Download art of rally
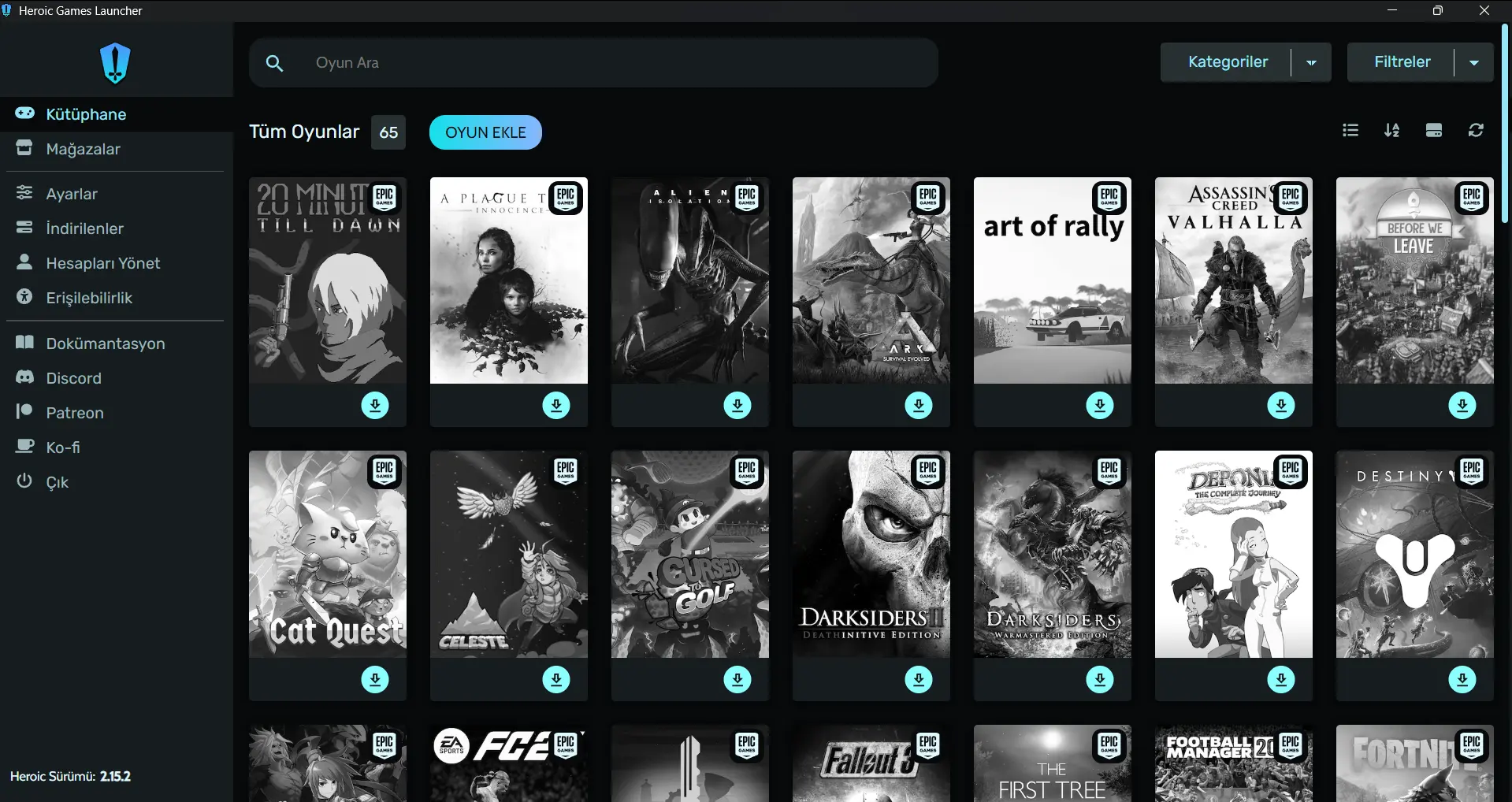Screen dimensions: 1512x802 [1100, 405]
